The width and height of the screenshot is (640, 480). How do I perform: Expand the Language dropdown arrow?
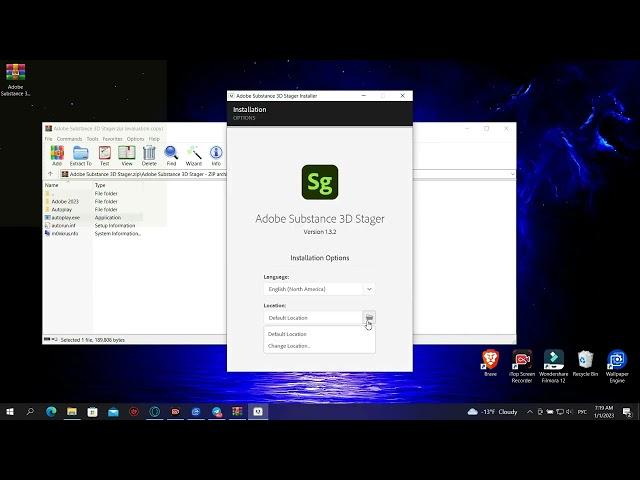[369, 289]
